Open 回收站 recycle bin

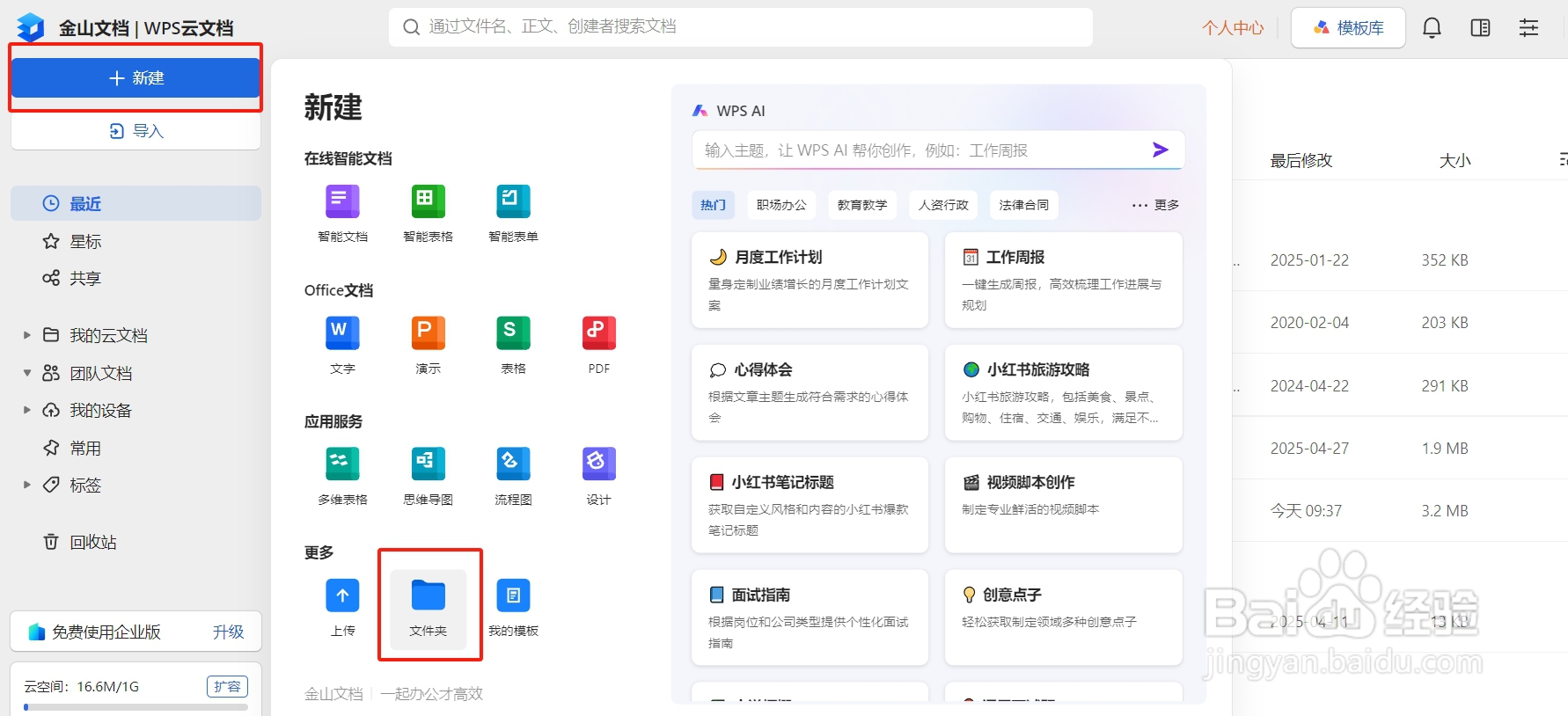click(x=136, y=542)
